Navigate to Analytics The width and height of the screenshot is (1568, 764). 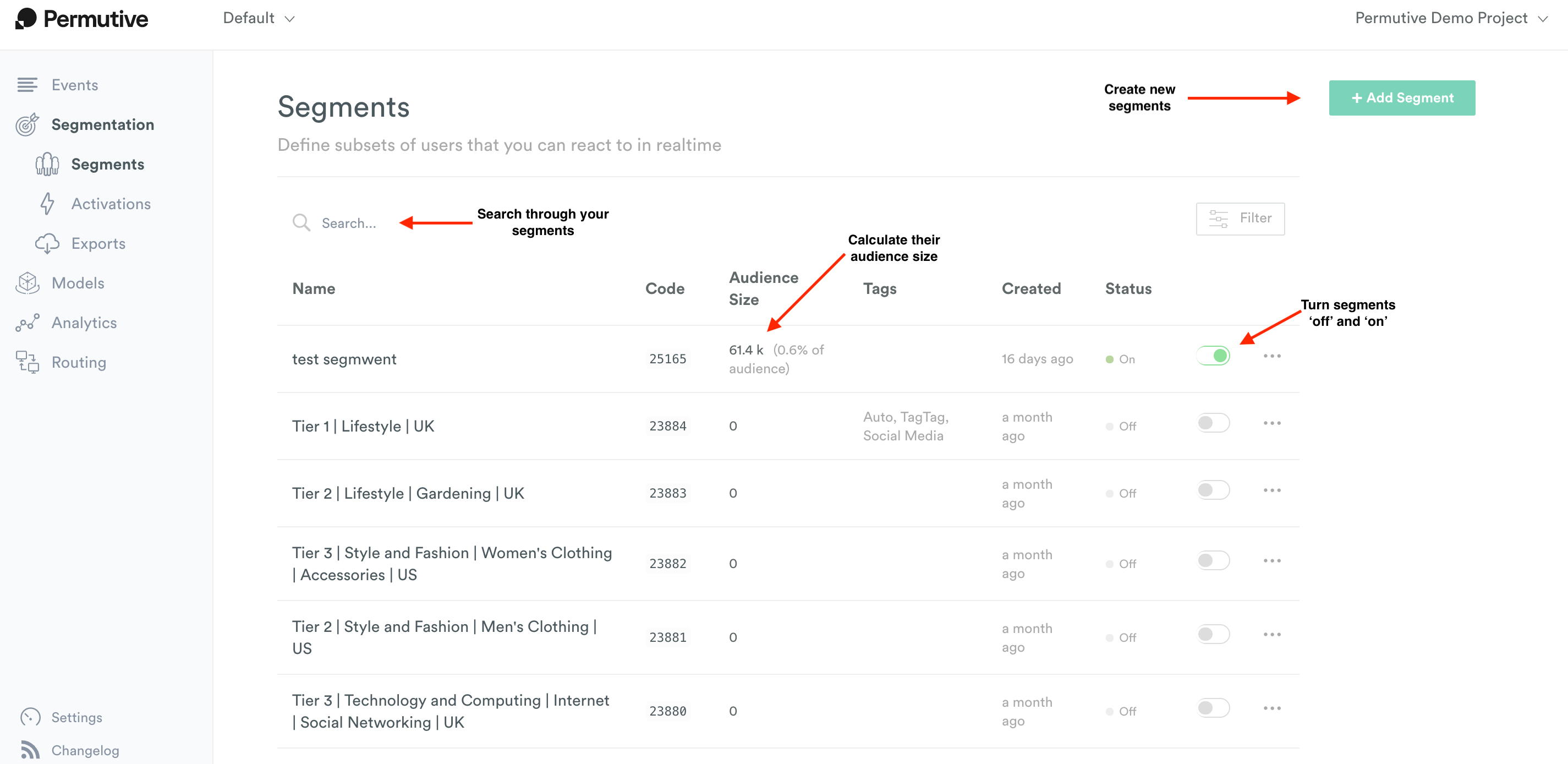[x=84, y=323]
